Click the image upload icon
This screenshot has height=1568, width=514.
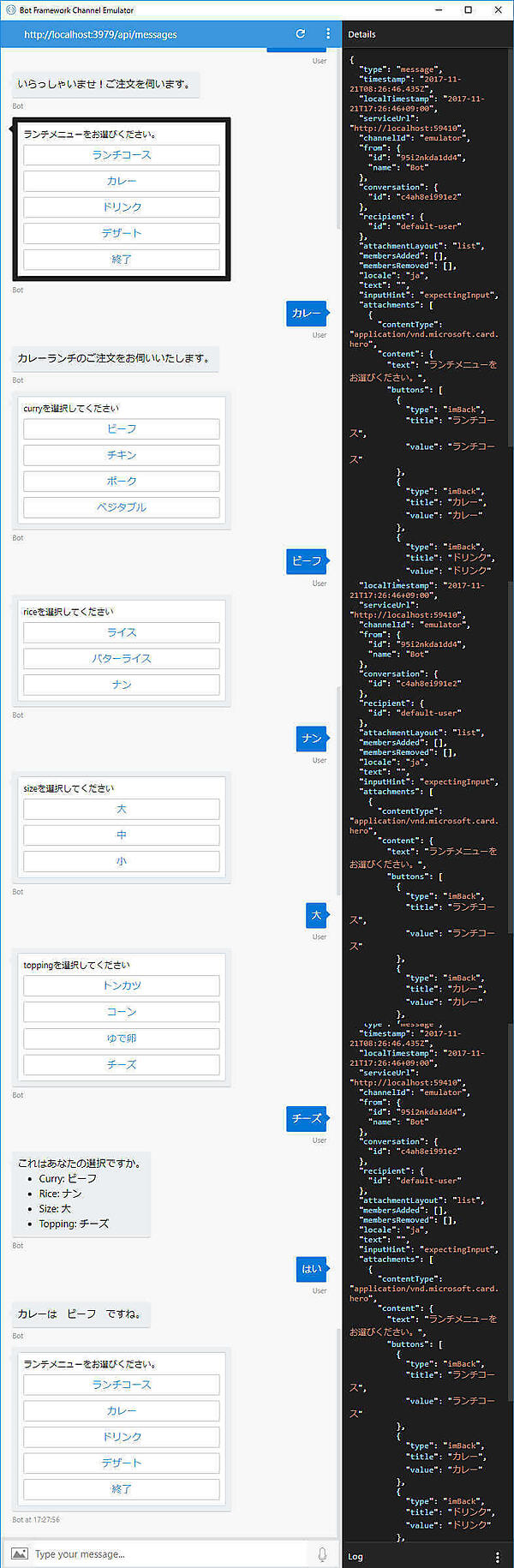tap(20, 1553)
